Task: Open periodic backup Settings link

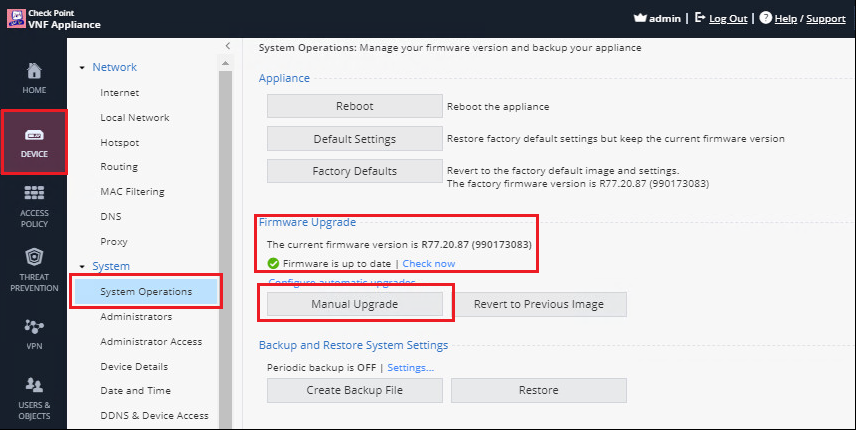Action: click(x=411, y=368)
